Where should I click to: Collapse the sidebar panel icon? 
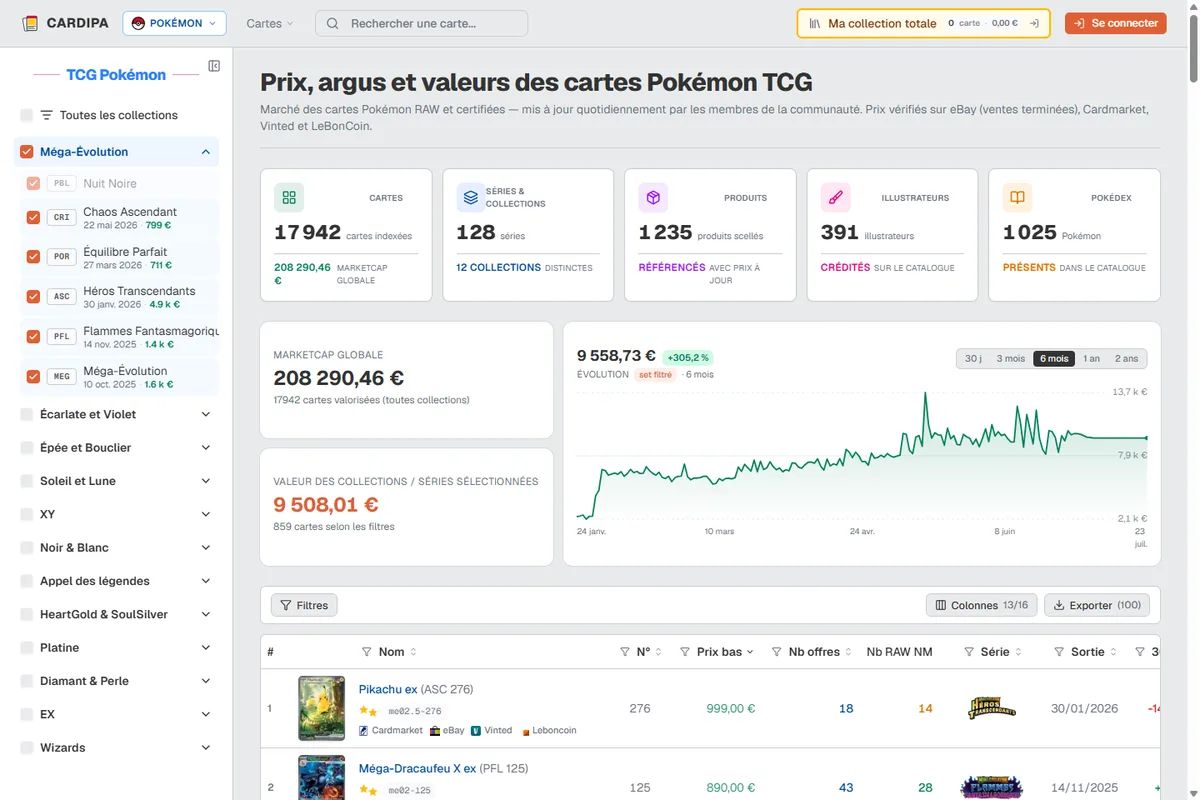[x=214, y=66]
